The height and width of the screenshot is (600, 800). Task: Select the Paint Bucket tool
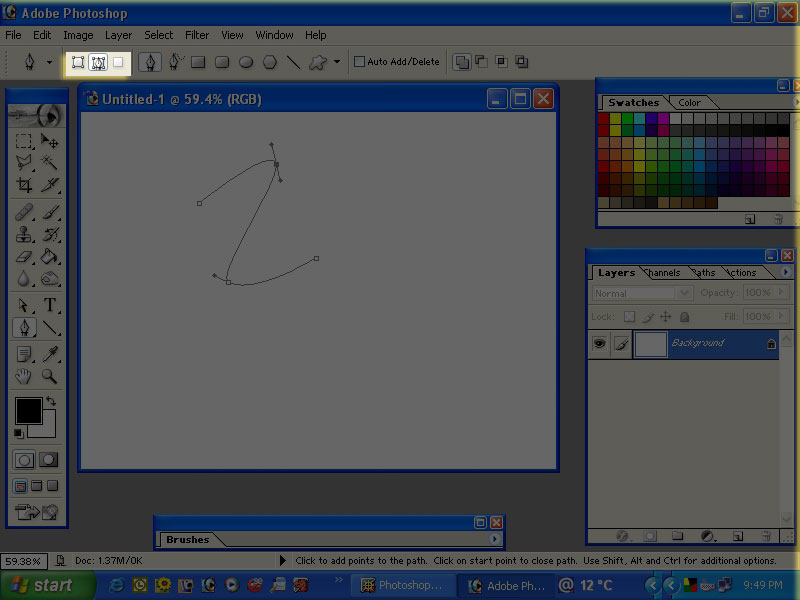pos(50,258)
